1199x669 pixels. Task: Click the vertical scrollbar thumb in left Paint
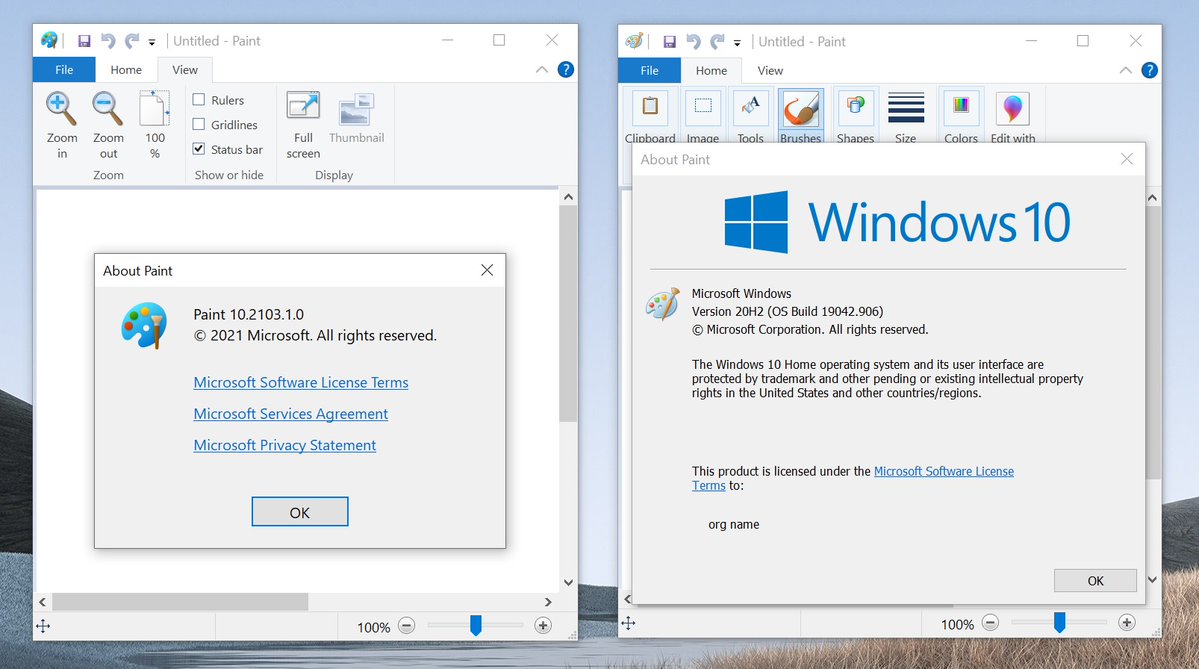point(568,313)
